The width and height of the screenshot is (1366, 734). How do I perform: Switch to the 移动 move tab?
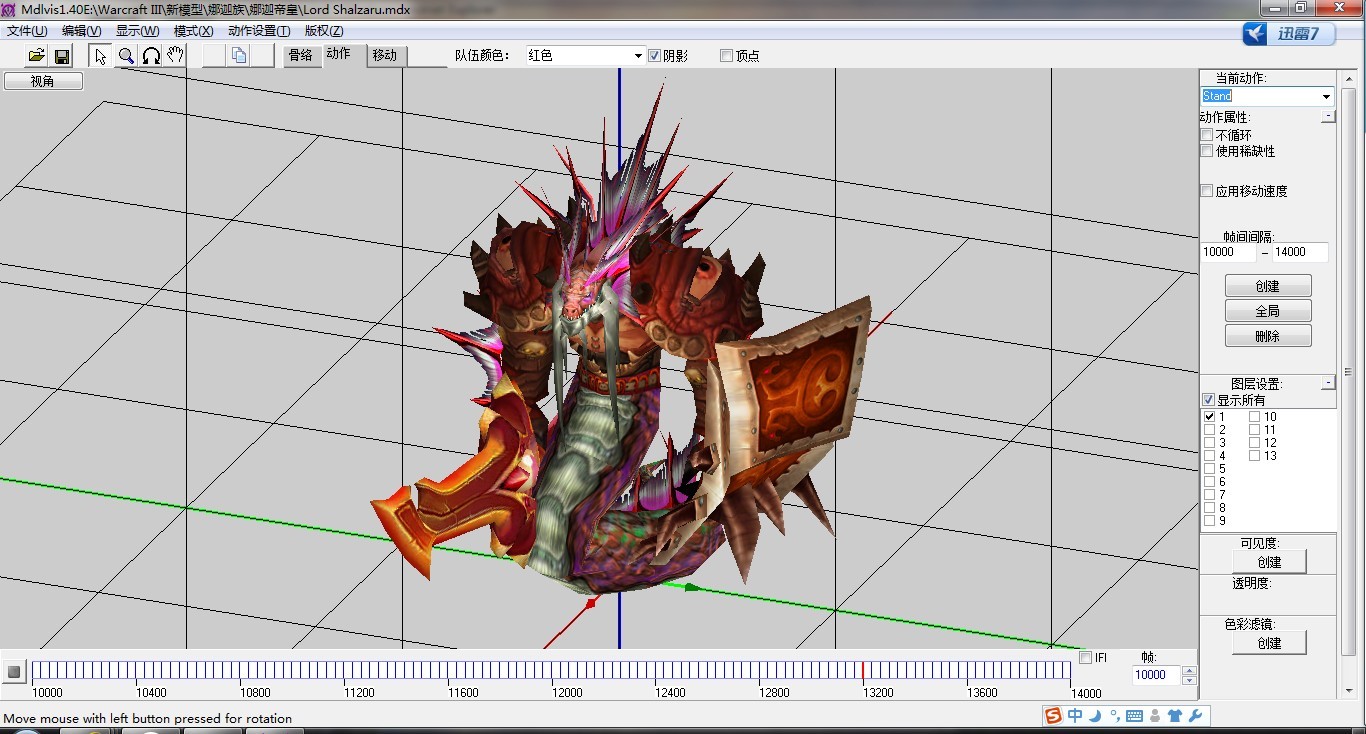click(x=385, y=56)
